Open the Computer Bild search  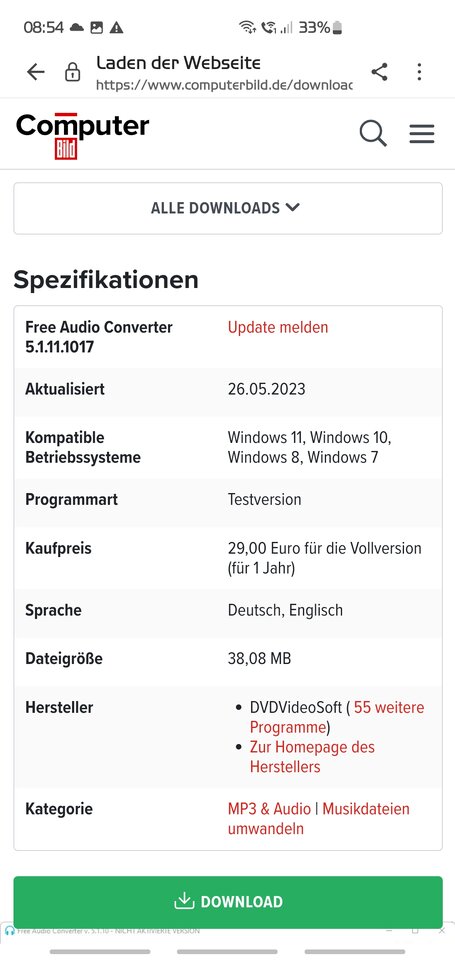click(x=373, y=133)
